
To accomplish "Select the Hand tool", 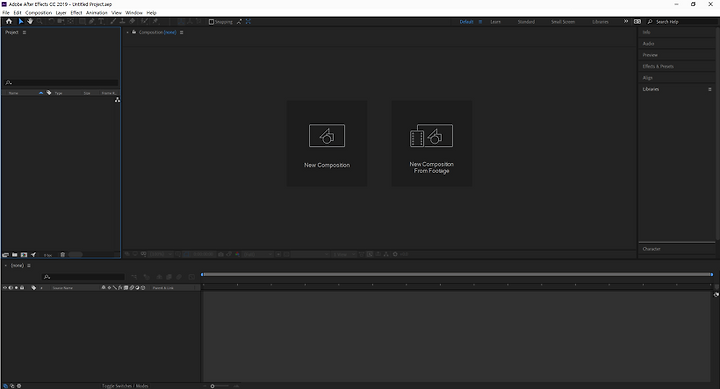I will tap(30, 22).
